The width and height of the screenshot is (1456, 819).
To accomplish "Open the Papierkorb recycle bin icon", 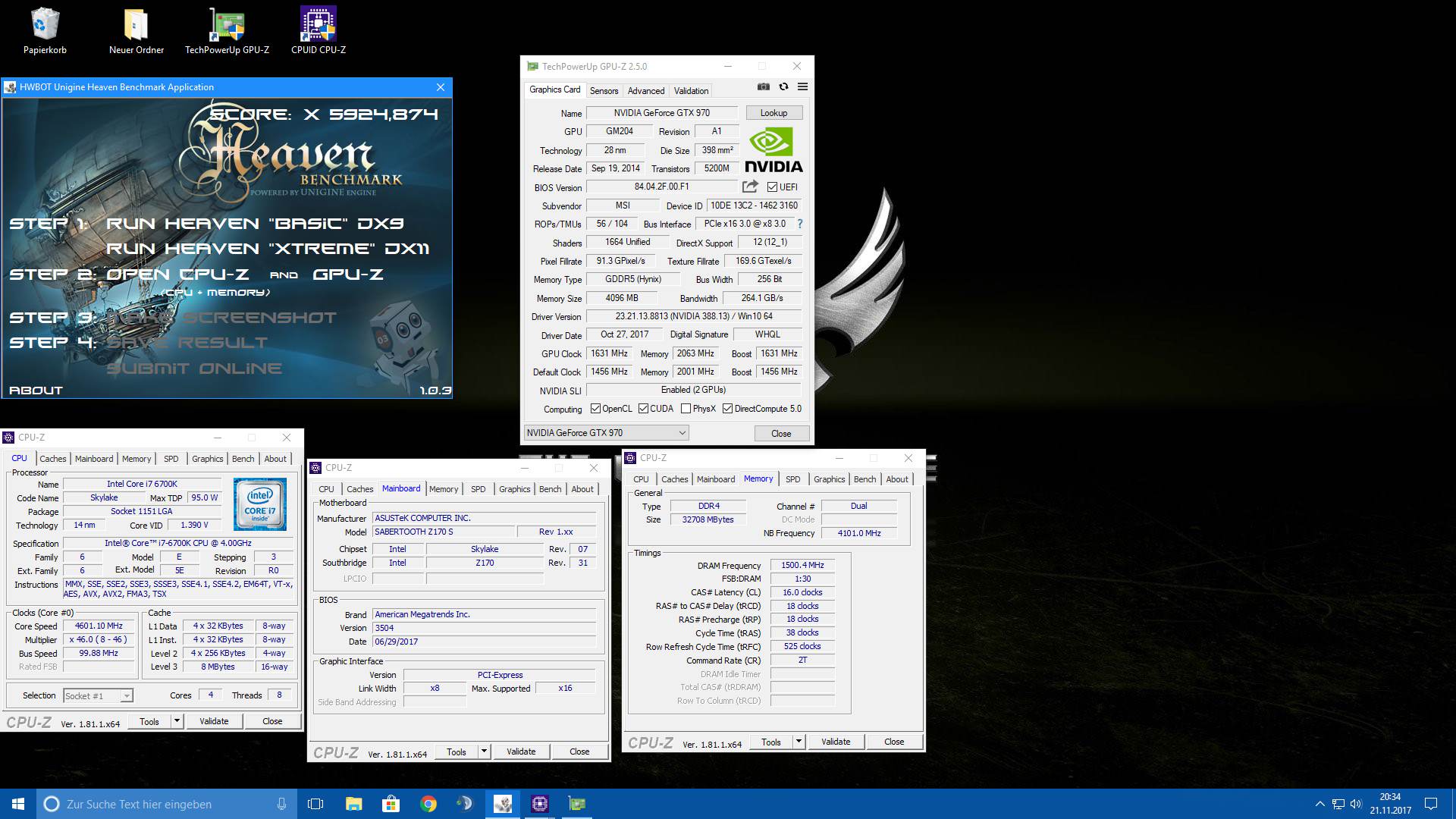I will (45, 30).
